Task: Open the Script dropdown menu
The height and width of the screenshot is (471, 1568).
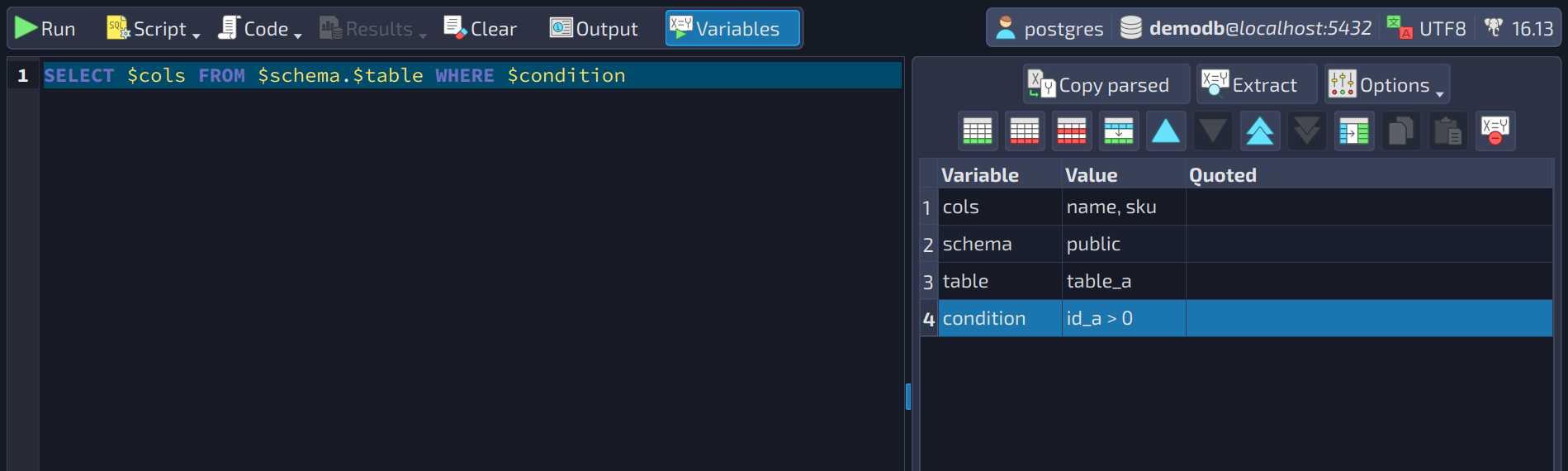Action: click(154, 28)
